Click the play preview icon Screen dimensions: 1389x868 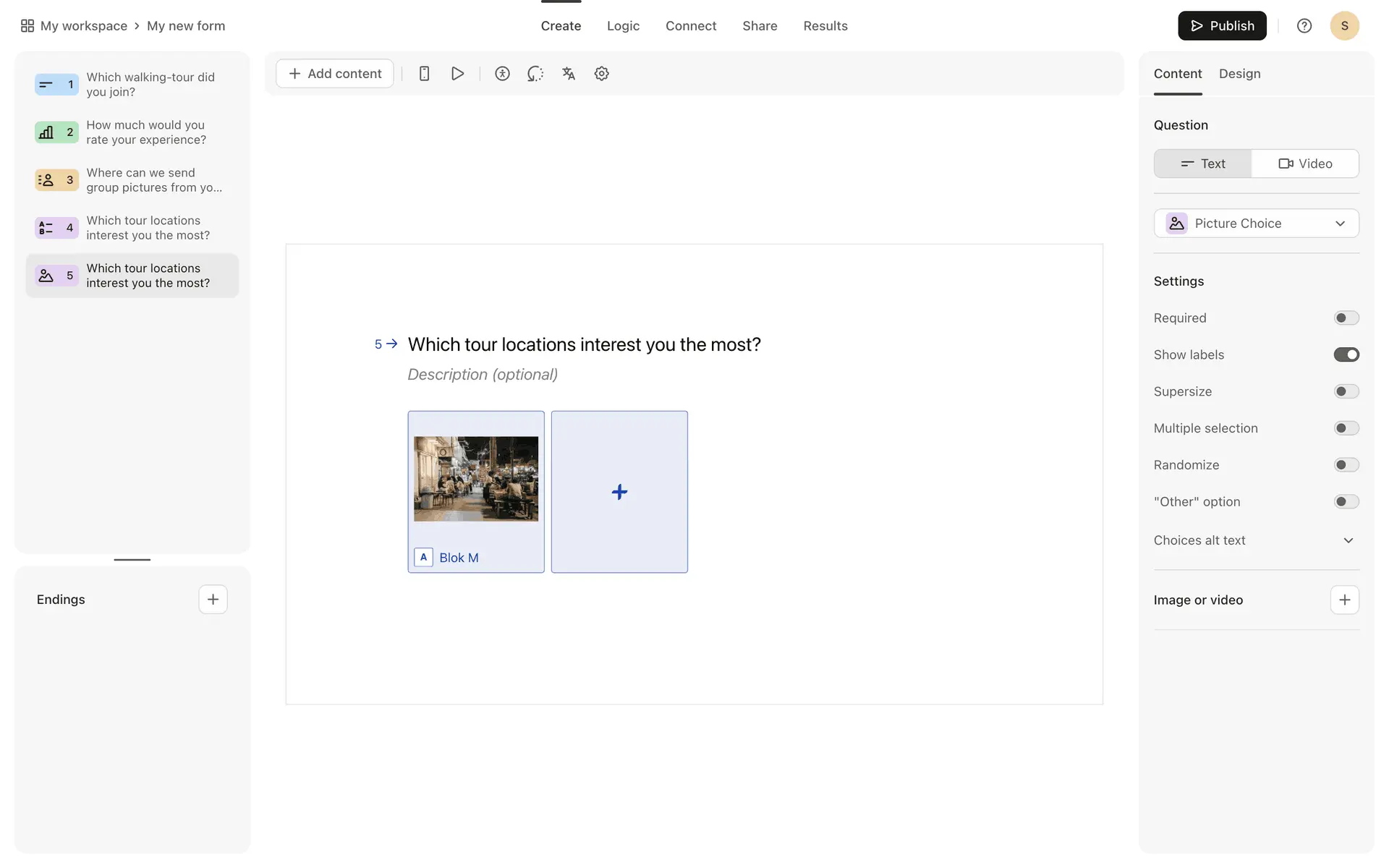point(457,74)
